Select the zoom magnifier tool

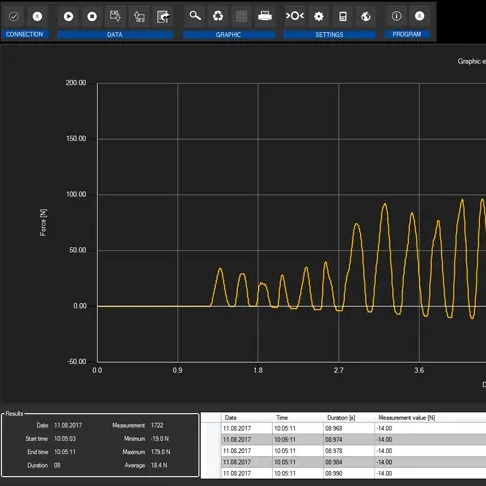click(195, 16)
